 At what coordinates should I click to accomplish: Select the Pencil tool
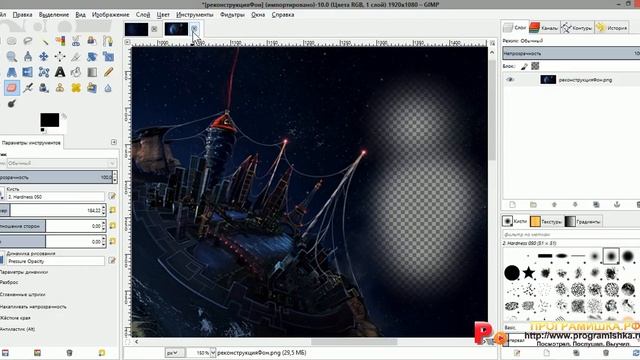point(108,72)
